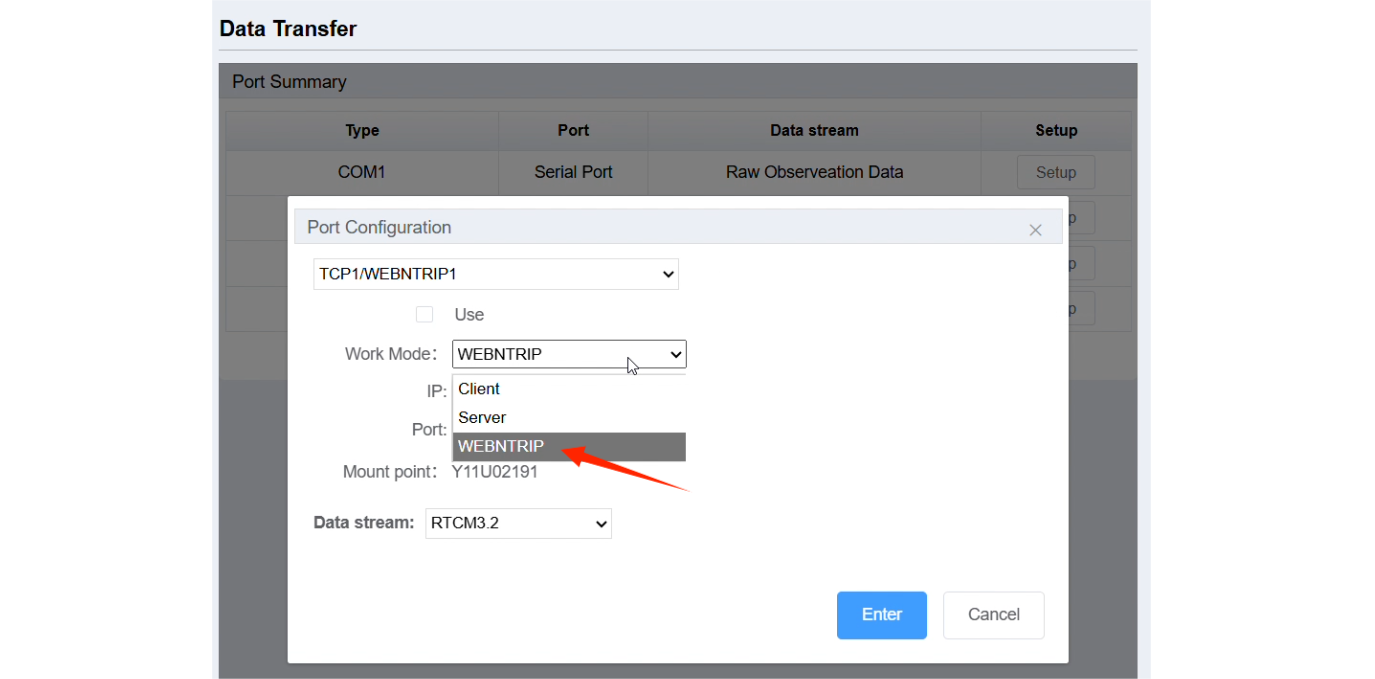Click the Data Transfer page heading
This screenshot has width=1375, height=679.
tap(288, 29)
